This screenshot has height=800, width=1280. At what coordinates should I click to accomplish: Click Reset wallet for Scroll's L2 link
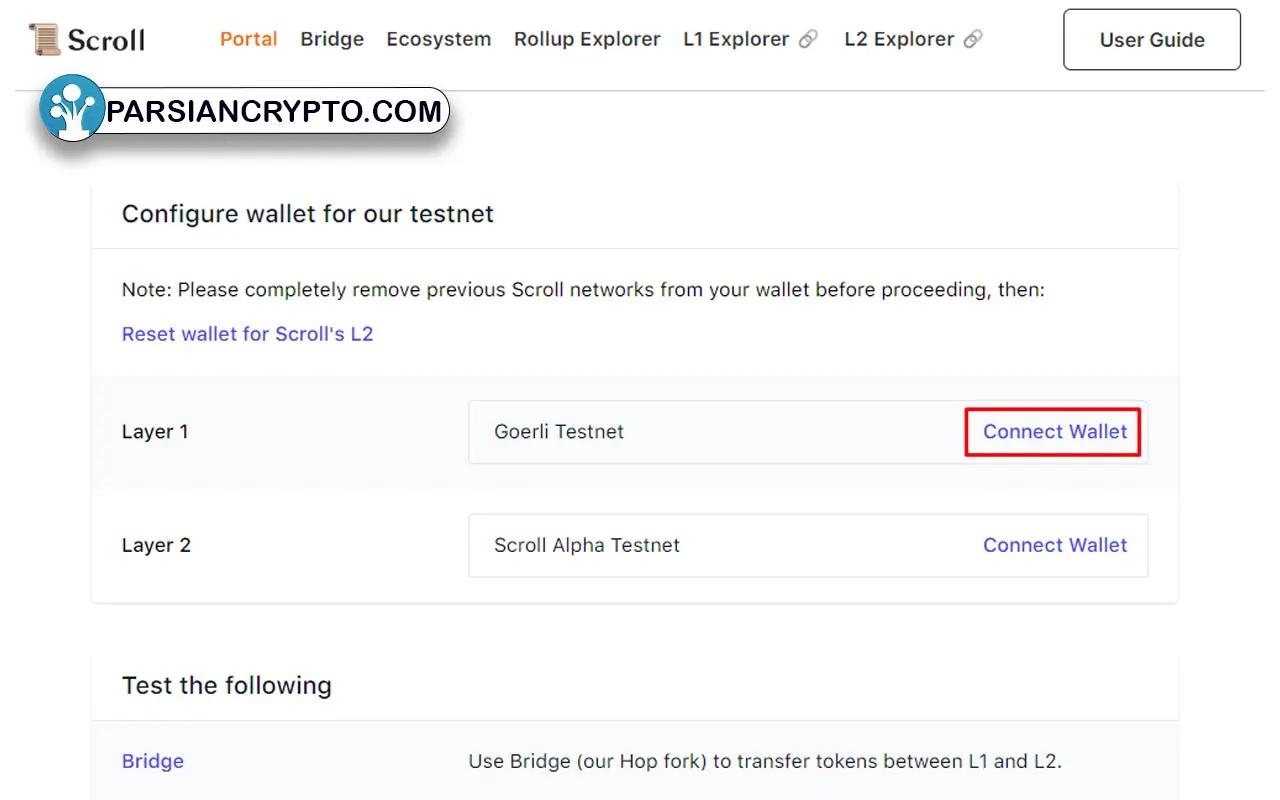click(x=247, y=334)
